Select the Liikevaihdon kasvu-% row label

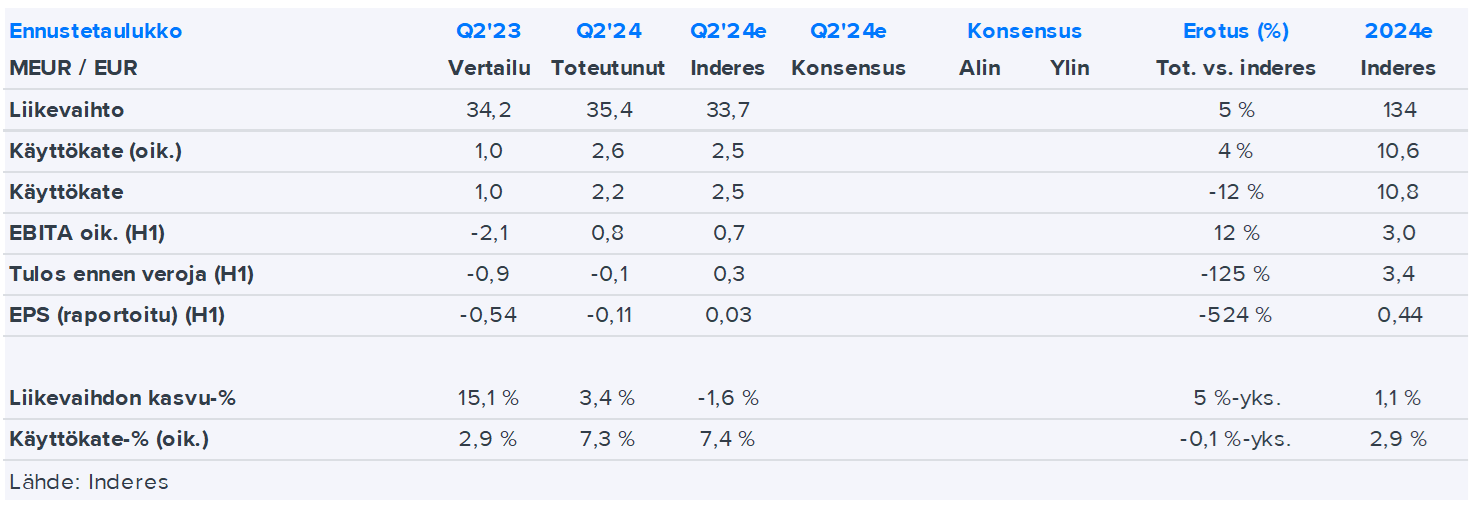[123, 398]
